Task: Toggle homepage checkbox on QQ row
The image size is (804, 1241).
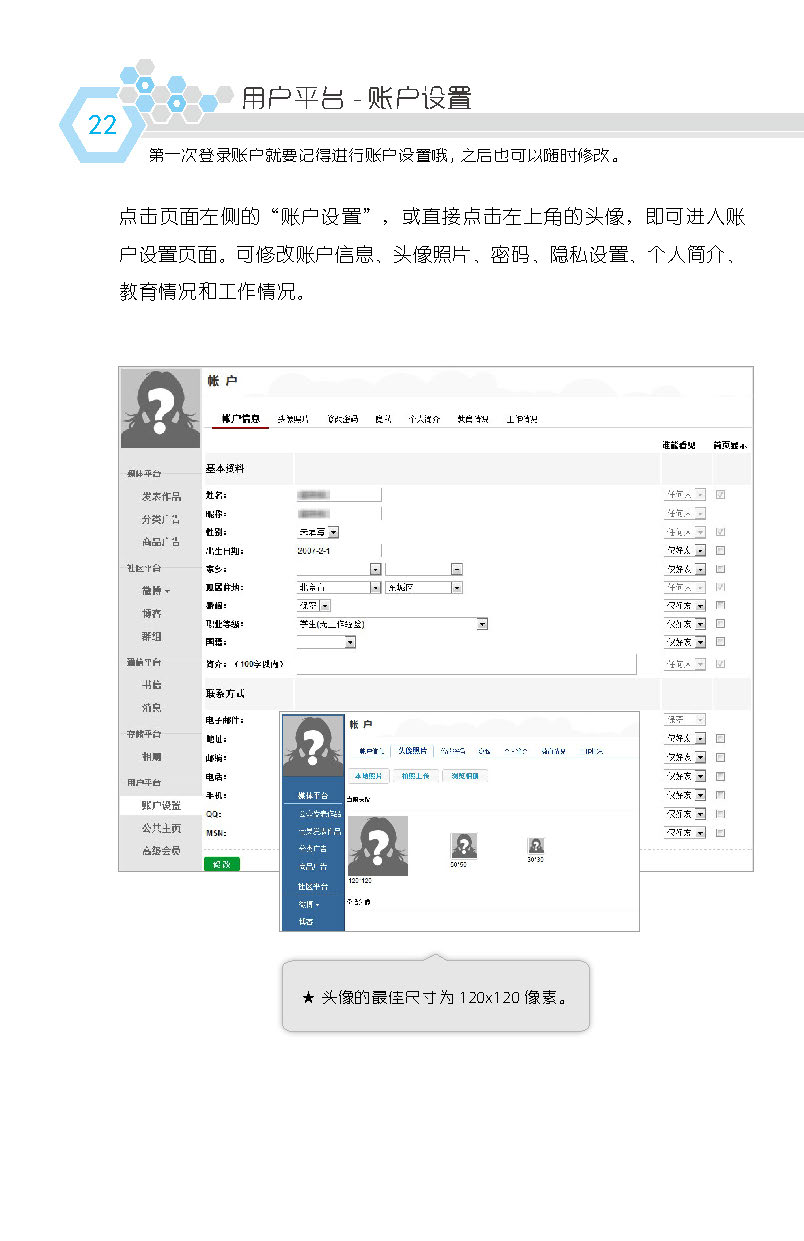Action: [x=721, y=813]
